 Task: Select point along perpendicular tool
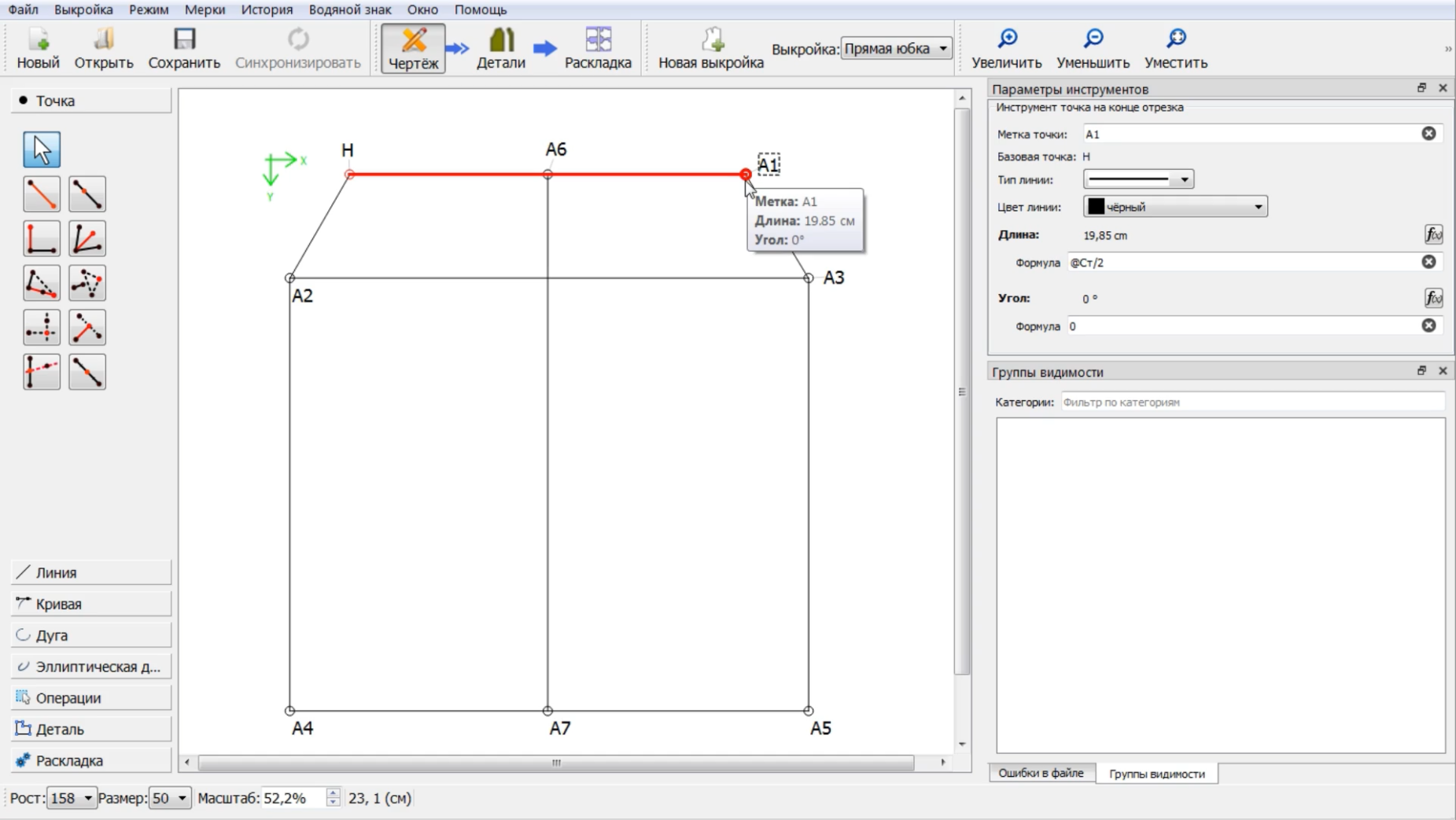tap(42, 239)
